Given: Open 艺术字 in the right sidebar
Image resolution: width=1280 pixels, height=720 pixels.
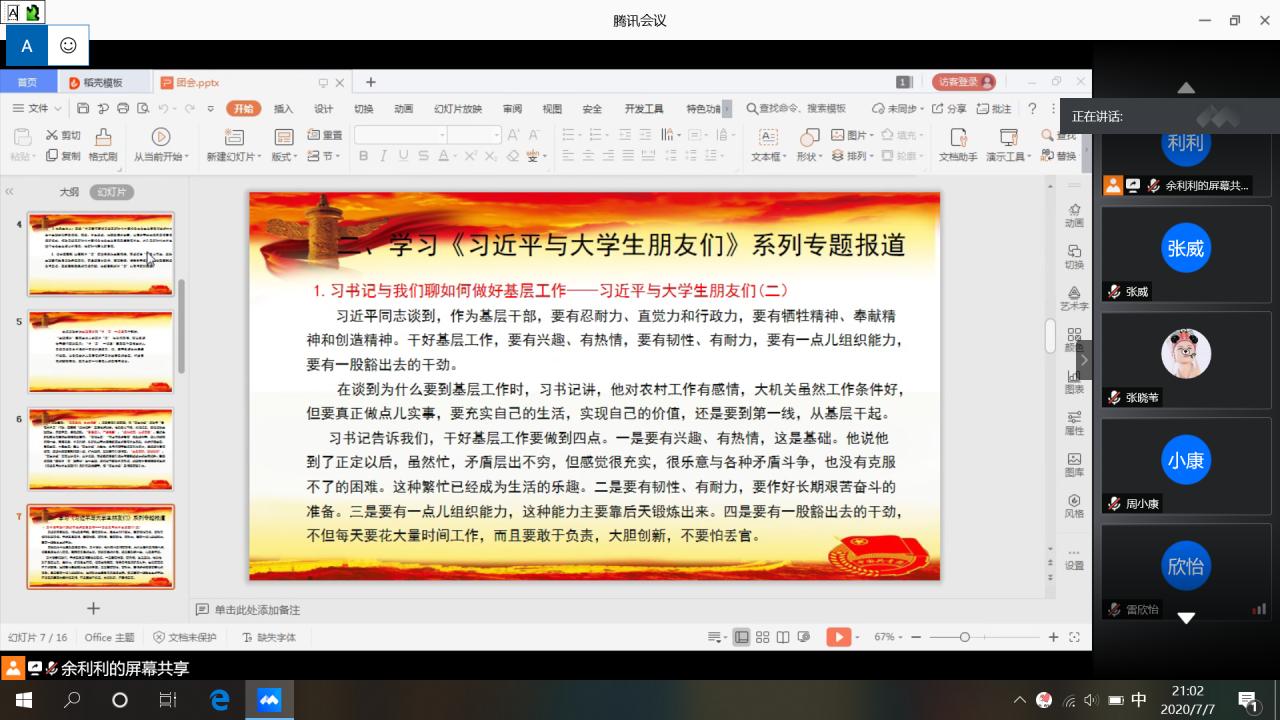Looking at the screenshot, I should (1074, 297).
